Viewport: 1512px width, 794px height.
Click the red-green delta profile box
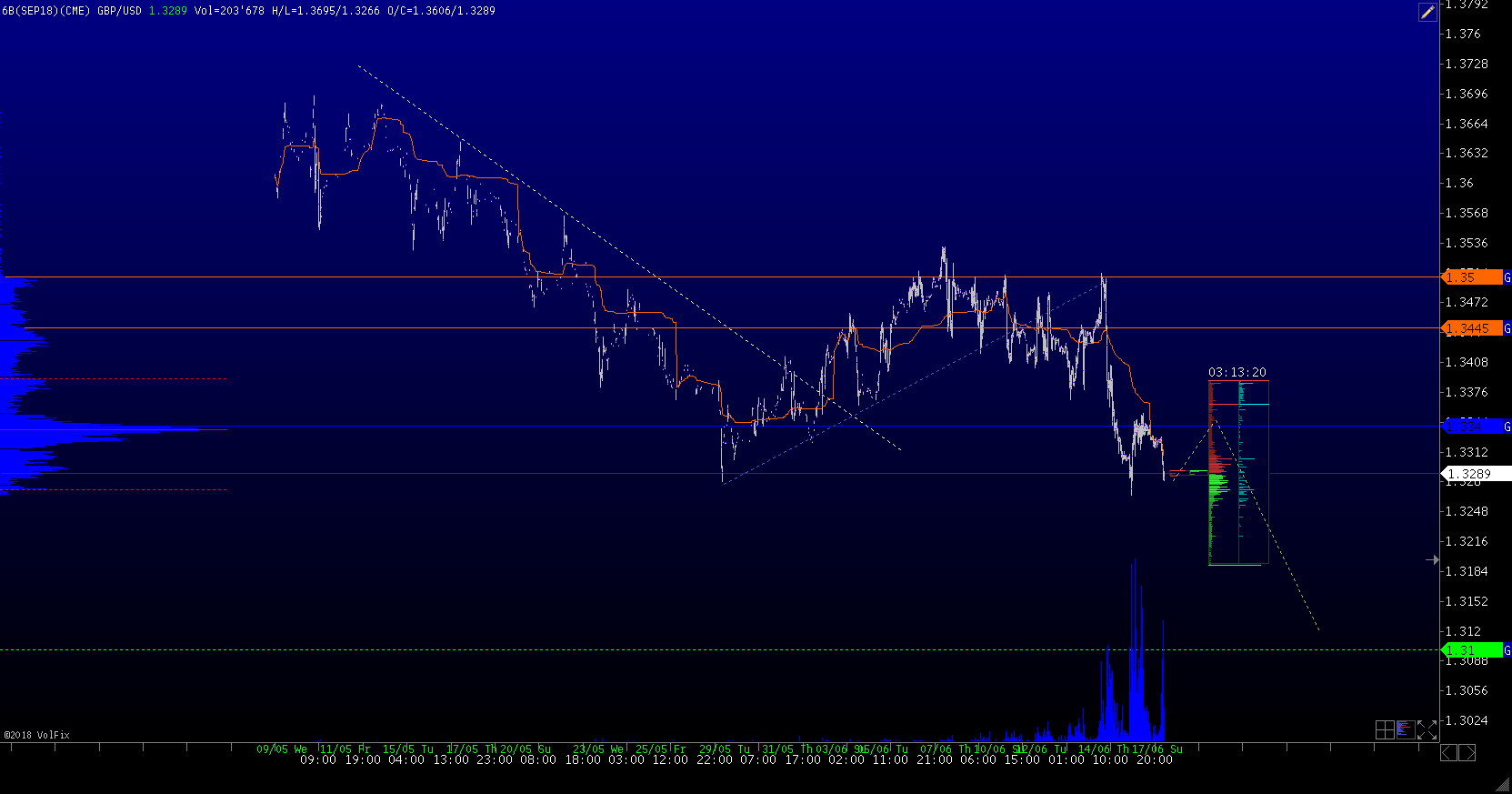tap(1237, 473)
